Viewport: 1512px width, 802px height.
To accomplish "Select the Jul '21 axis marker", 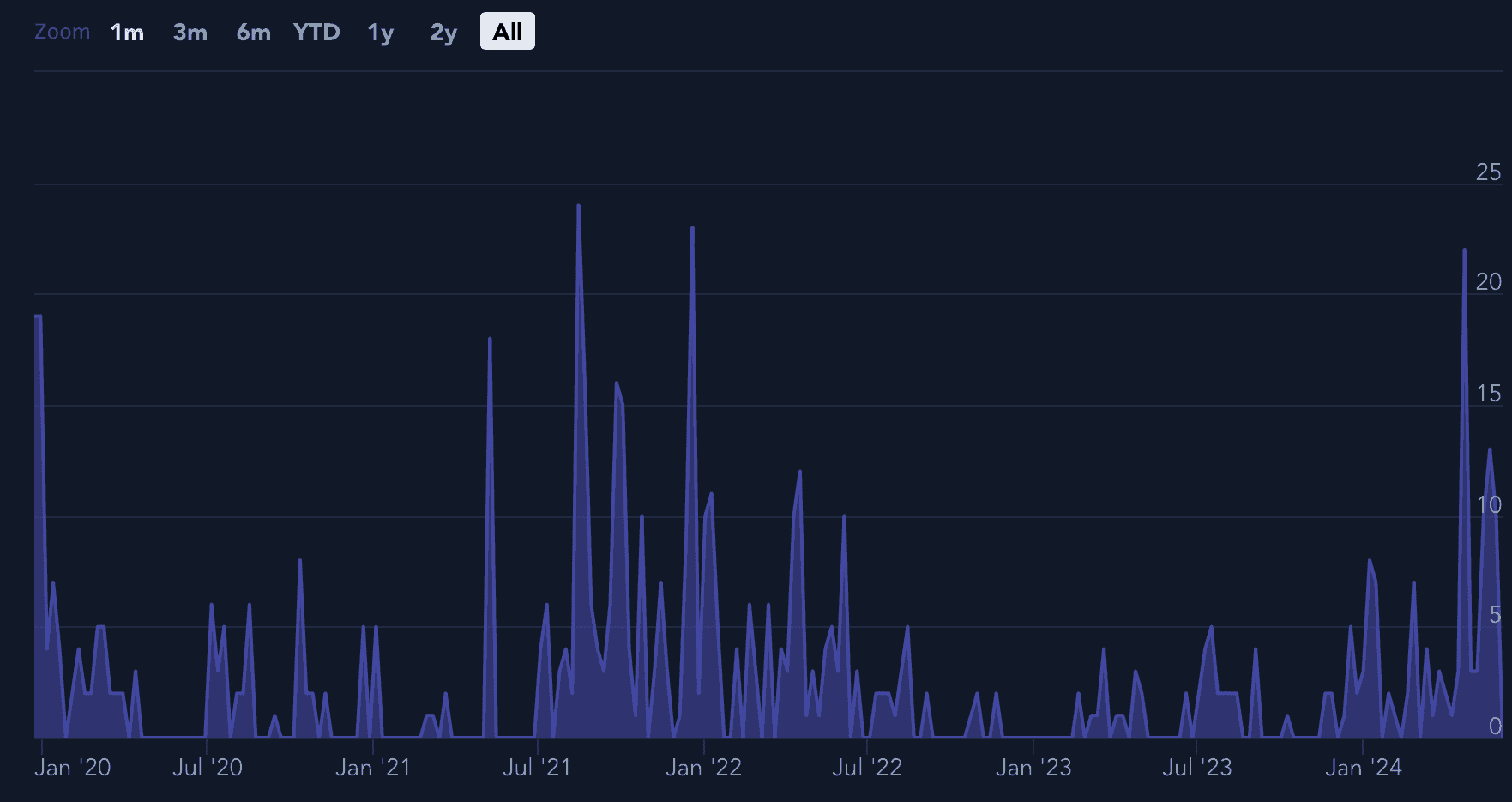I will [537, 768].
